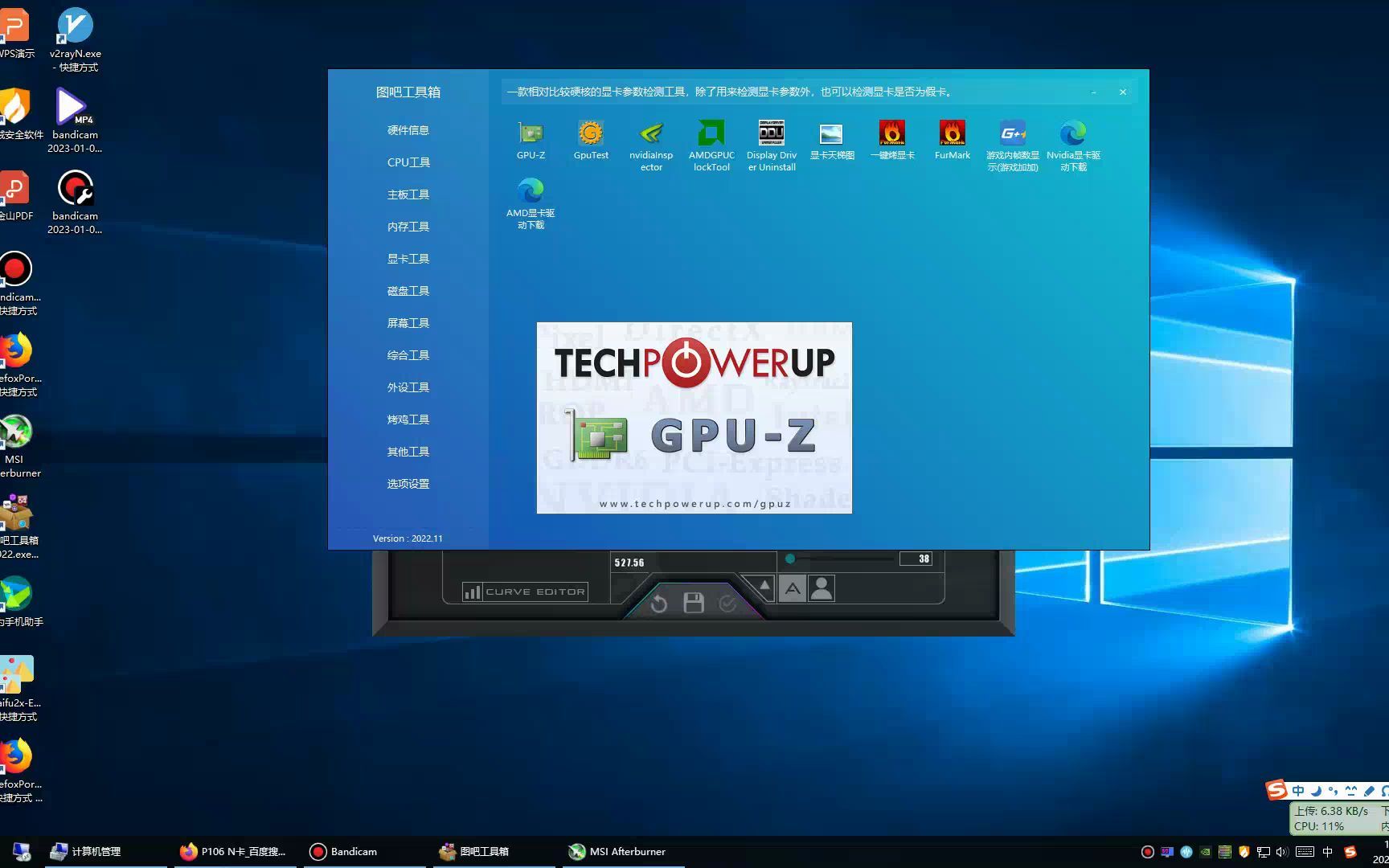This screenshot has height=868, width=1389.
Task: Switch to 主板工具 category
Action: click(x=408, y=194)
